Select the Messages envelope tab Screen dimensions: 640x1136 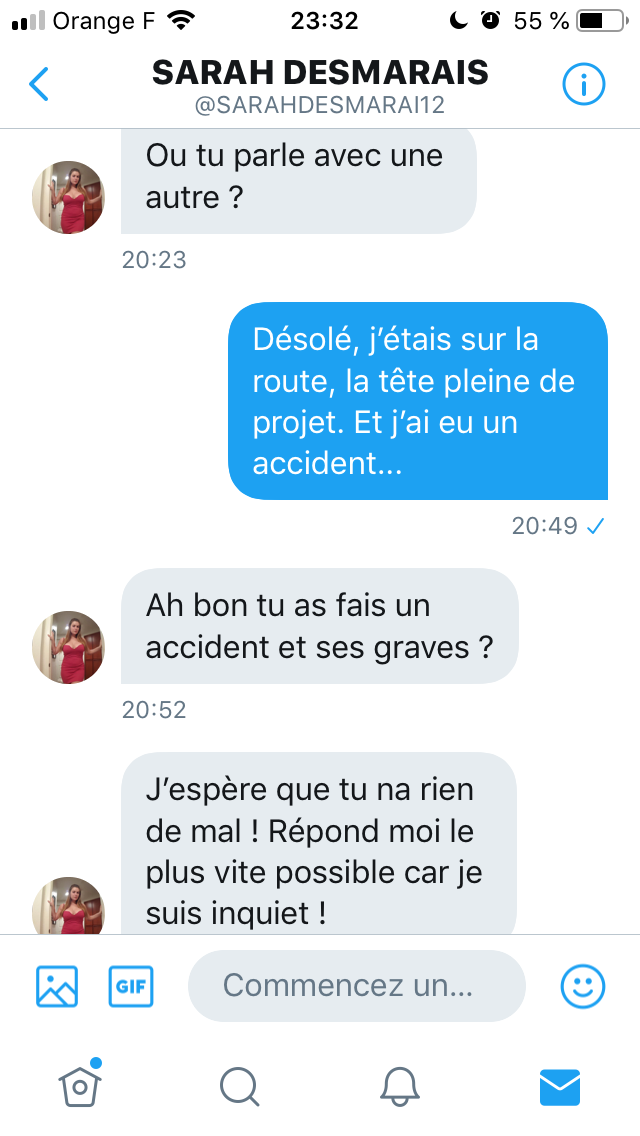pos(560,1087)
